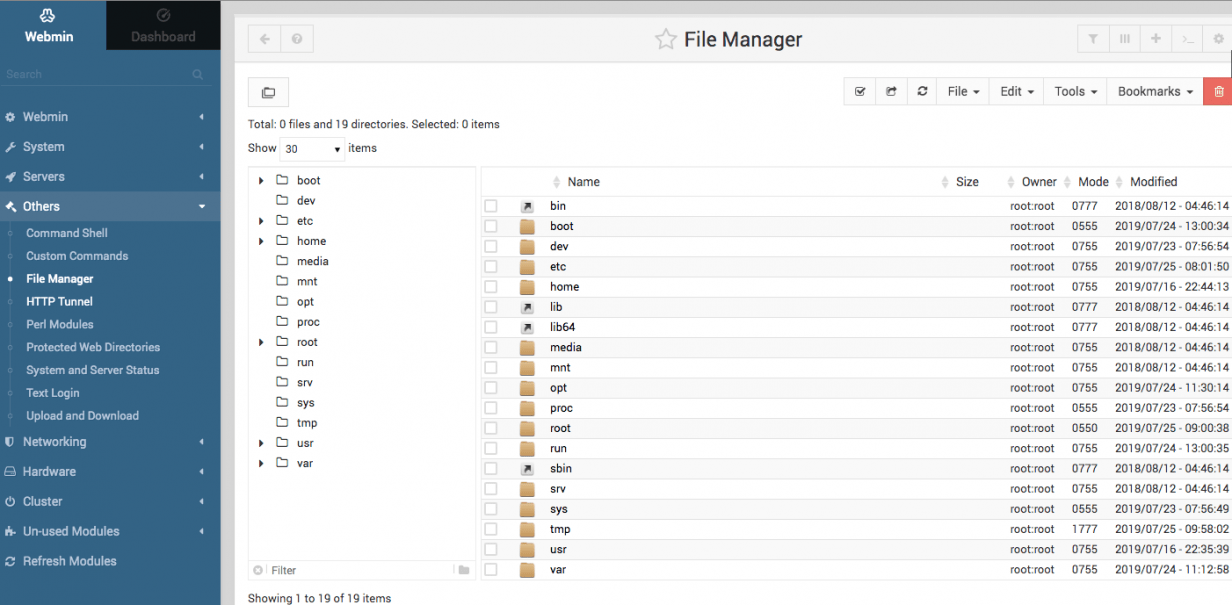Open the srv directory name link

click(558, 489)
